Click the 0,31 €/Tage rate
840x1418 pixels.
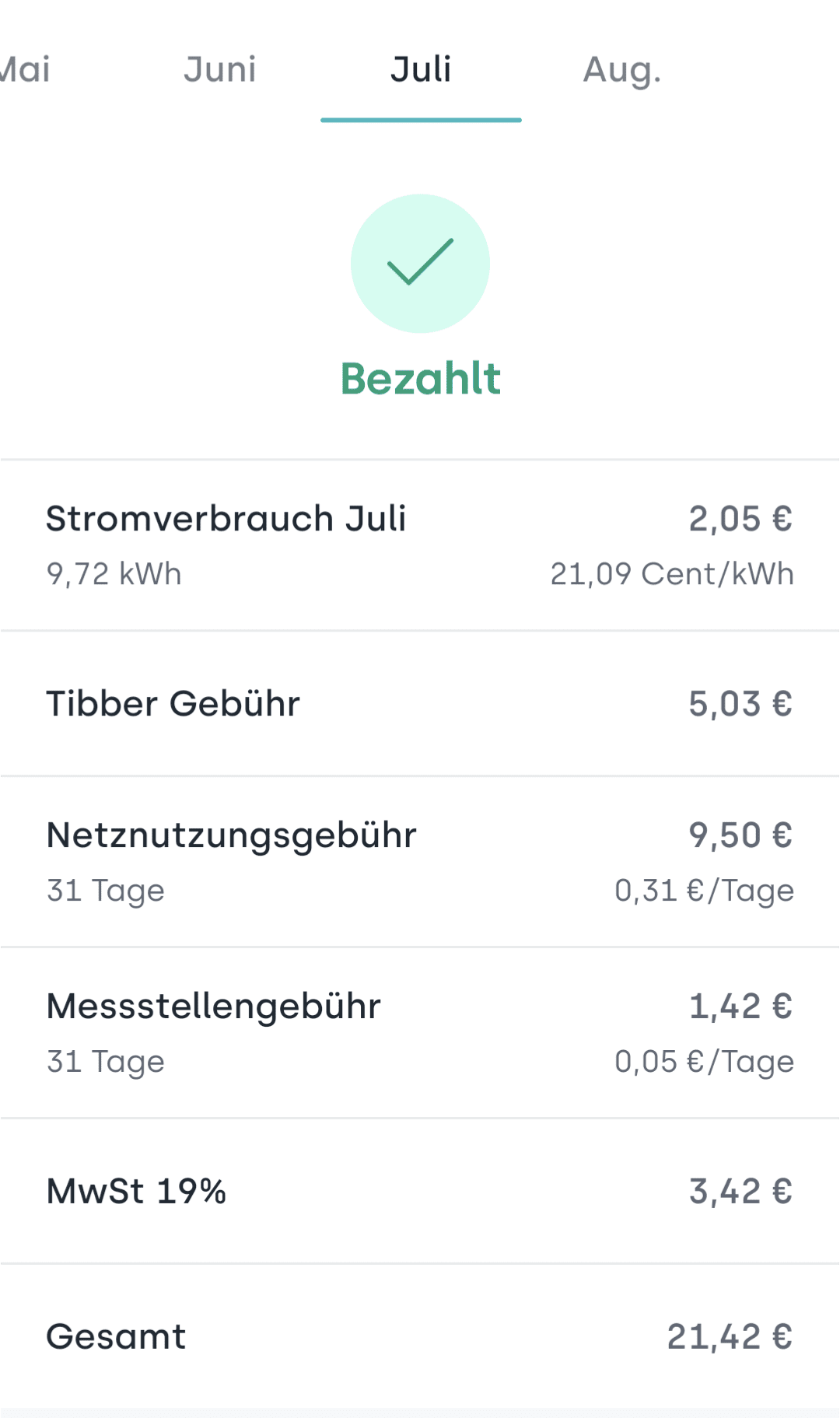[x=705, y=891]
